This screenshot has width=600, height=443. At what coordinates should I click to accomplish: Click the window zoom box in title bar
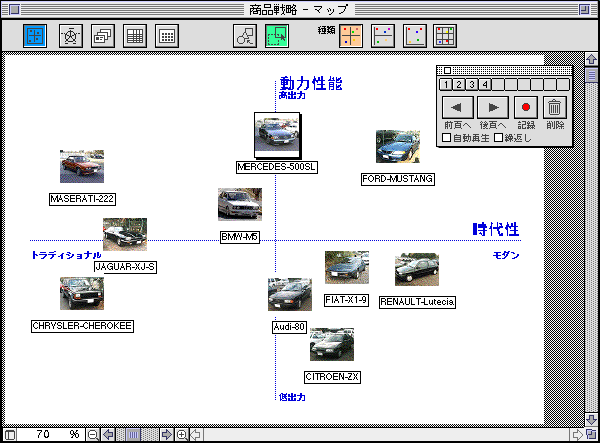coord(584,9)
